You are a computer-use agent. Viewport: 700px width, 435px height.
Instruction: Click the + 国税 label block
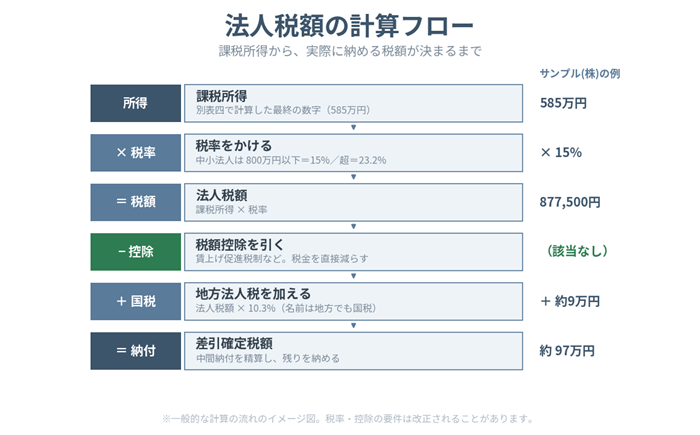136,301
